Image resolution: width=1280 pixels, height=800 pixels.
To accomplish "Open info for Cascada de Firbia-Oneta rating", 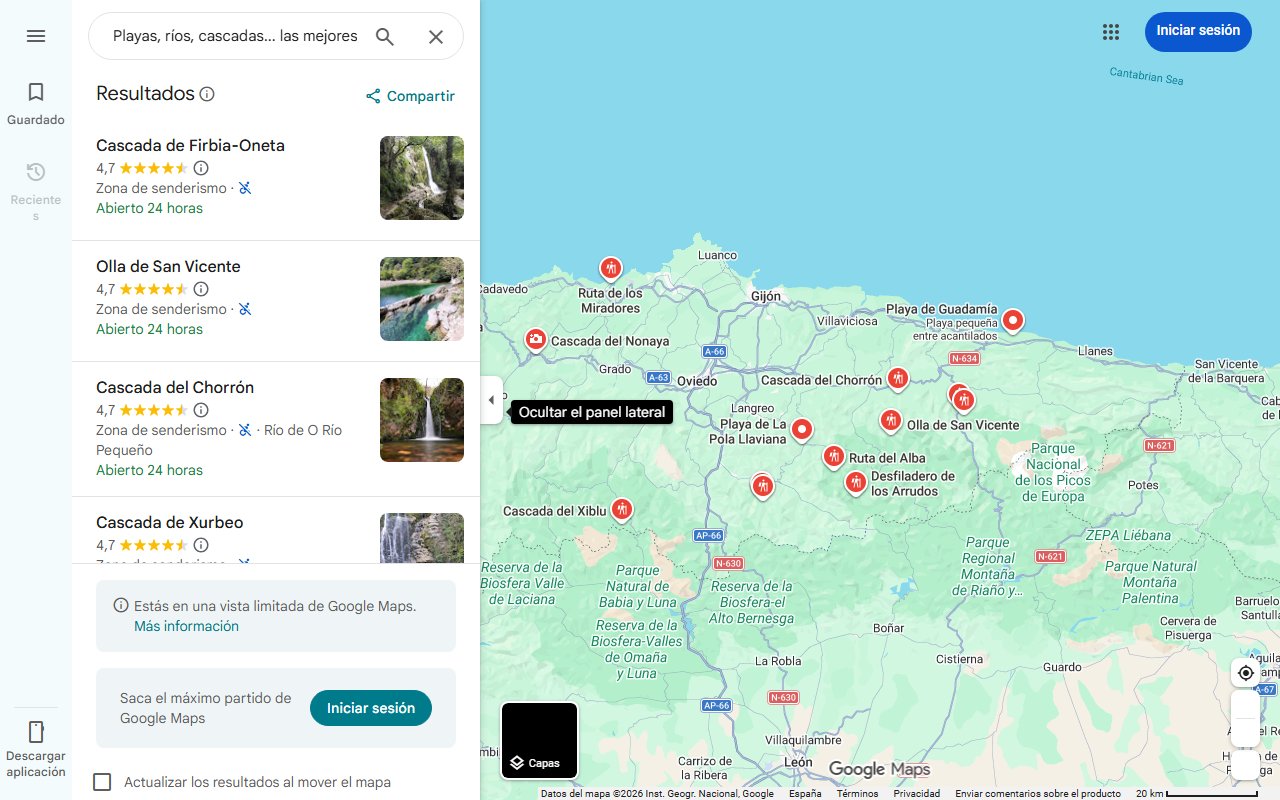I will (201, 168).
